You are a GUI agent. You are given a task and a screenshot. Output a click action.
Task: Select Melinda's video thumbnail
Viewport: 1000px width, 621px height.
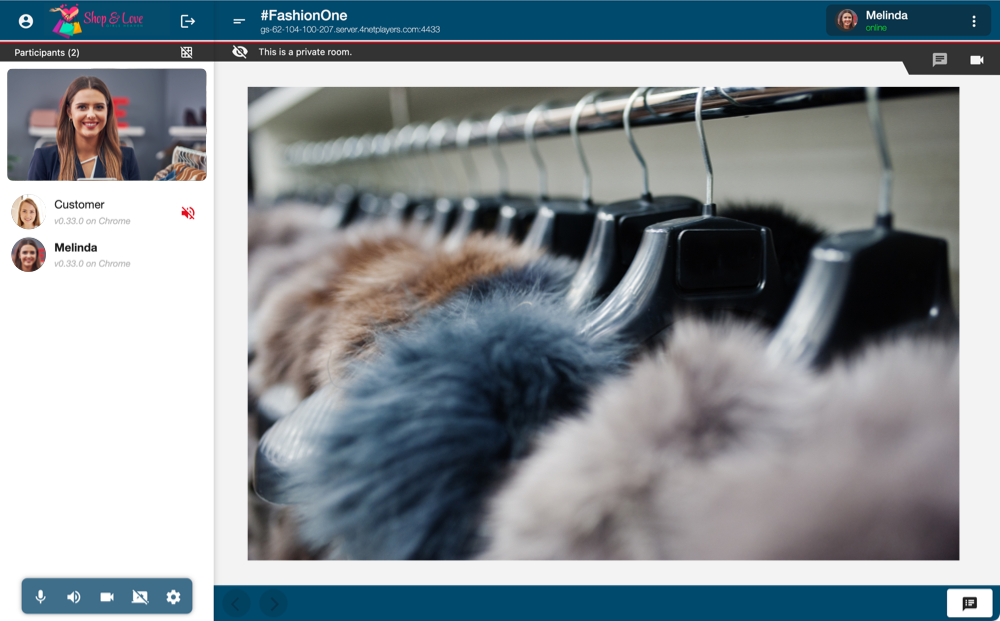pos(107,124)
